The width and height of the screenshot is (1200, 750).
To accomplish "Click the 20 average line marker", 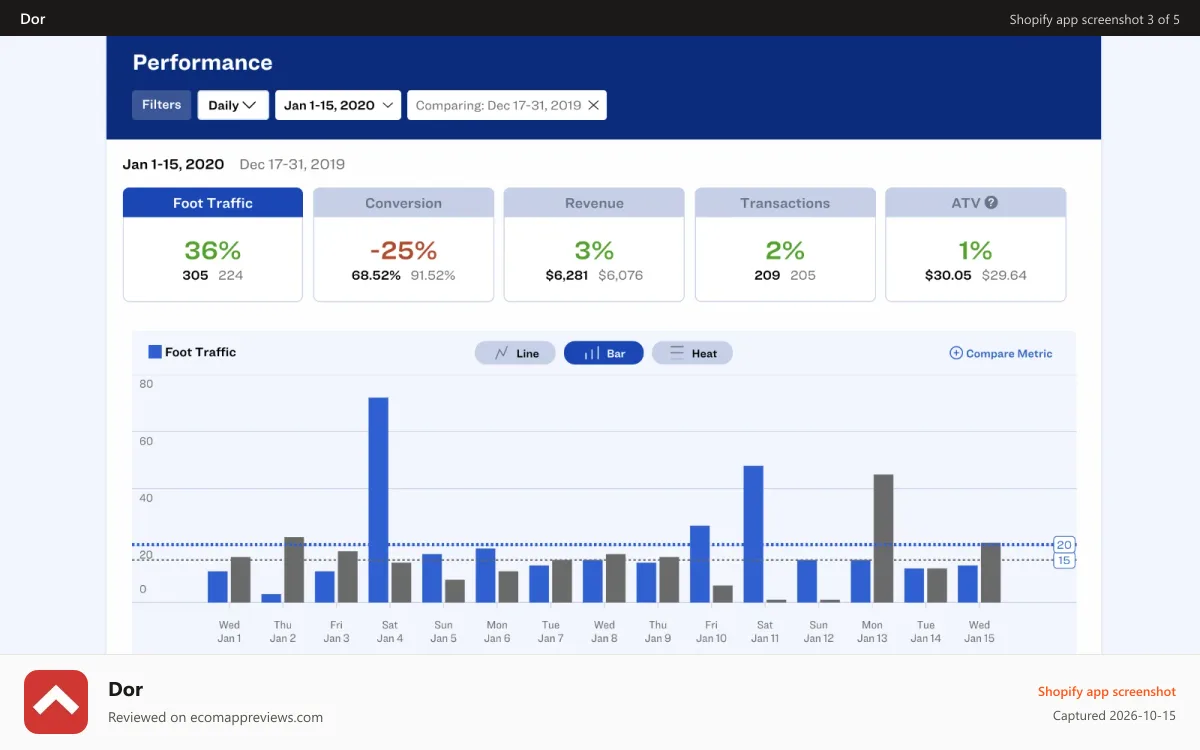I will (1064, 545).
